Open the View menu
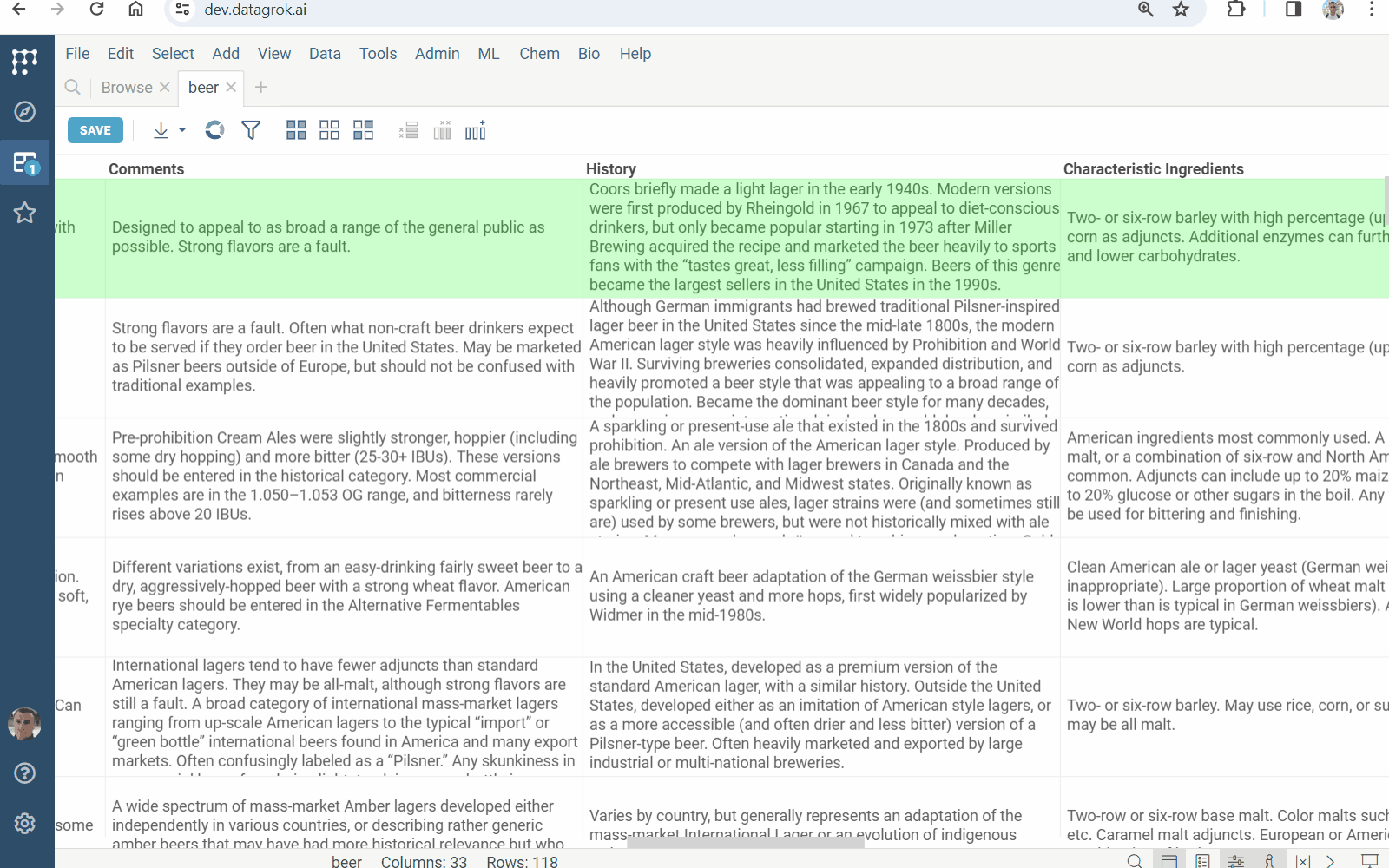 (274, 54)
